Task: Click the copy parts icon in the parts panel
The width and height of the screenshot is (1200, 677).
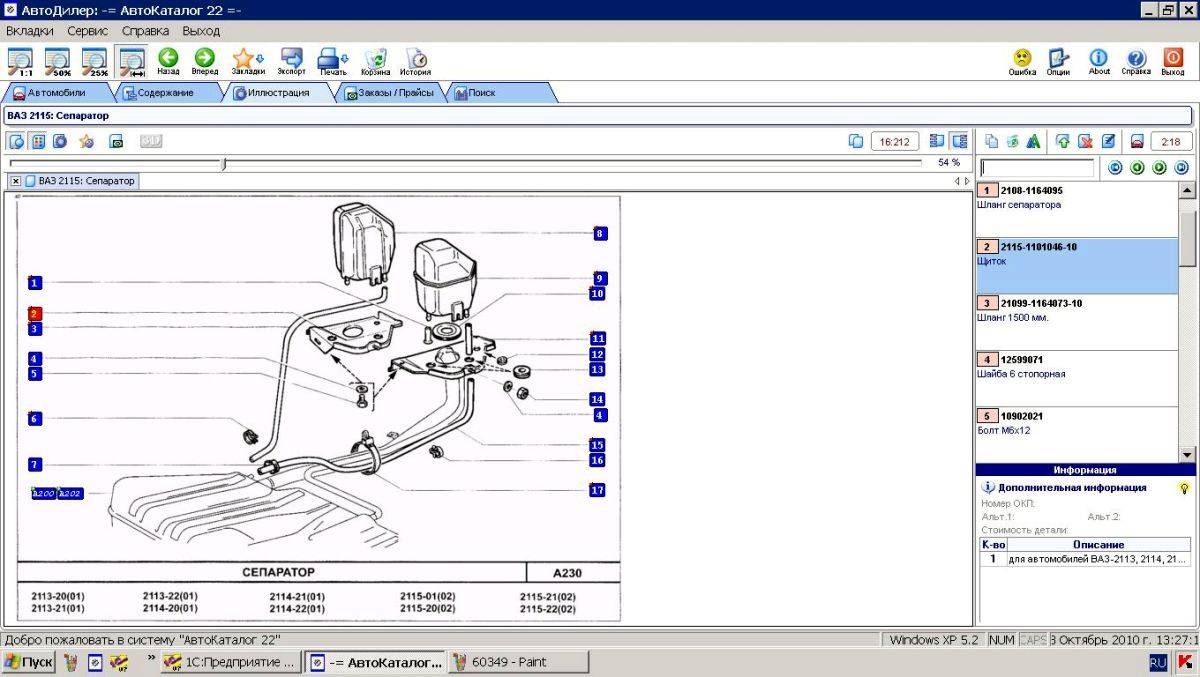Action: click(991, 141)
